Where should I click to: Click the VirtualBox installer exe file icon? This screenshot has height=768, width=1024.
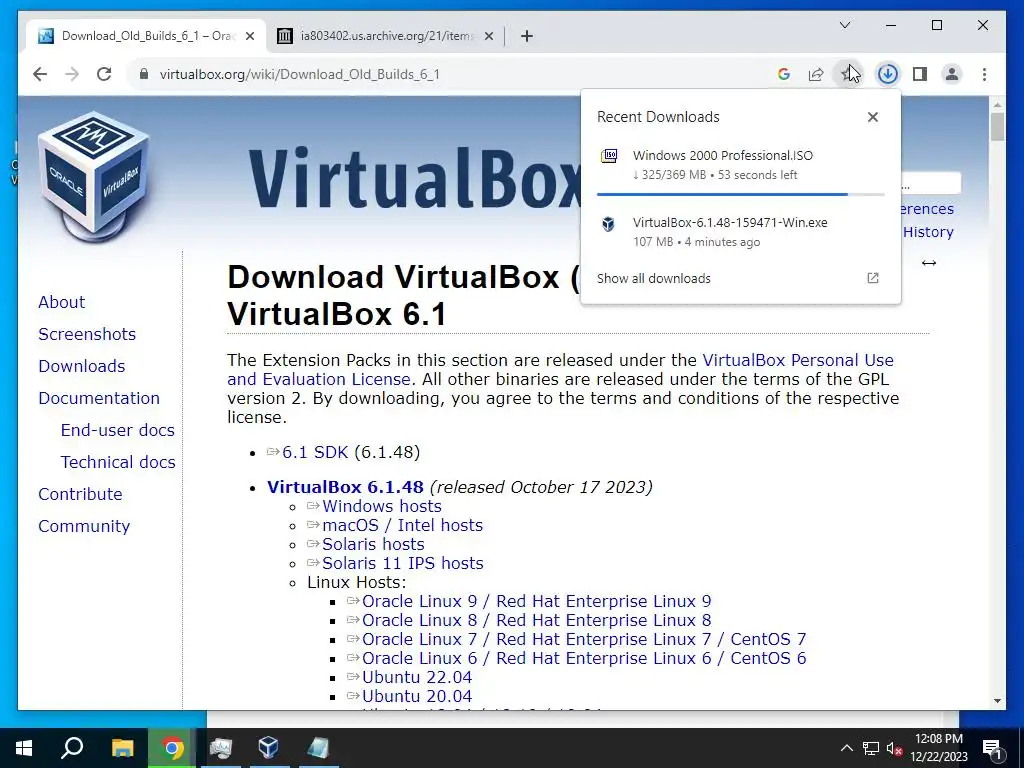[608, 224]
